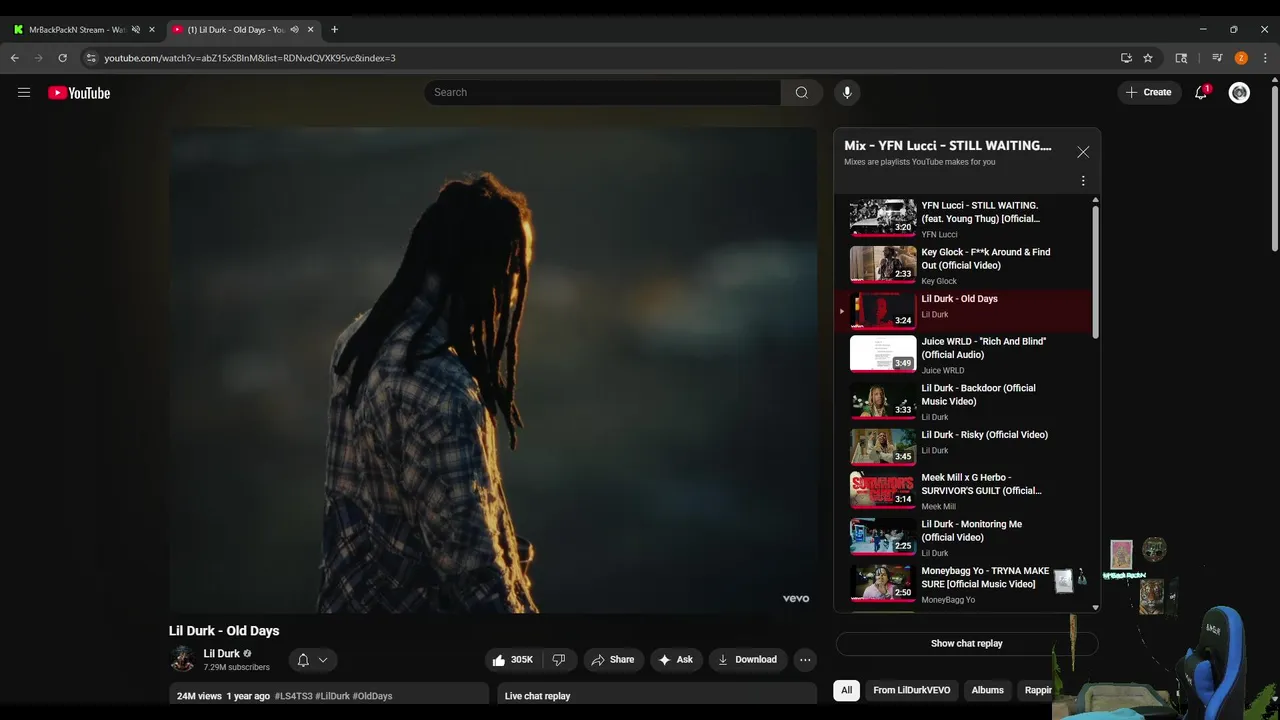The width and height of the screenshot is (1280, 720).
Task: Select Lil Durk - Old Days playlist entry
Action: tap(963, 310)
